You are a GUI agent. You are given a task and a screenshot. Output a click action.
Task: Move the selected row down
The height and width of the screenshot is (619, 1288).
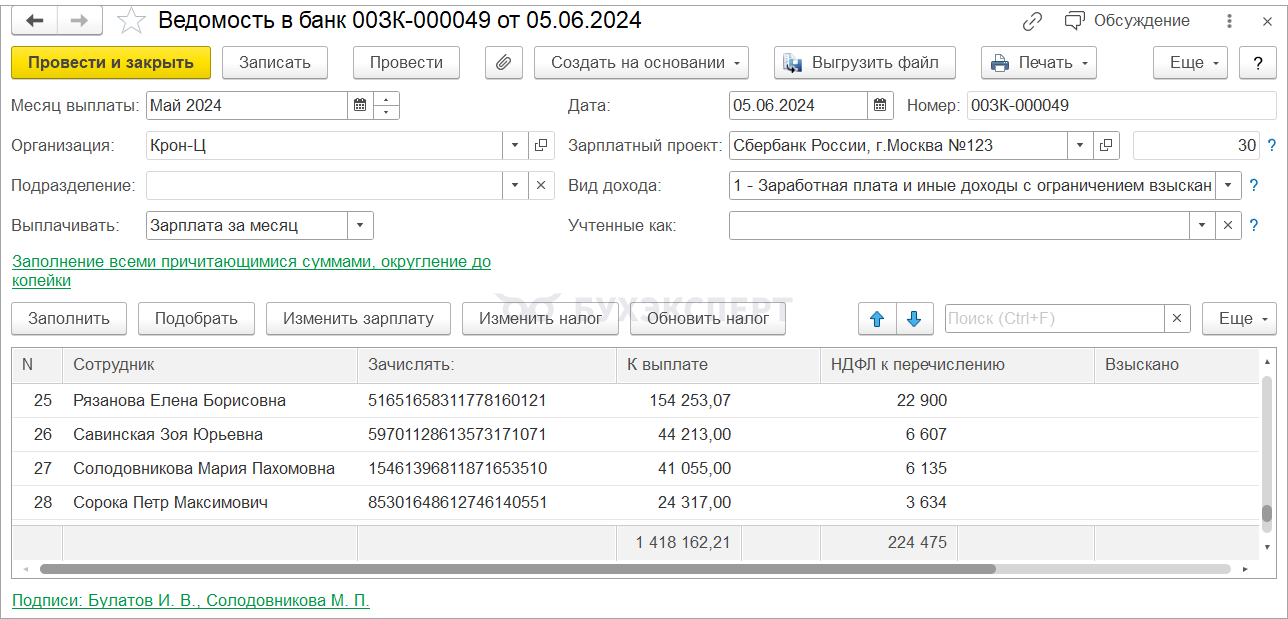coord(914,318)
